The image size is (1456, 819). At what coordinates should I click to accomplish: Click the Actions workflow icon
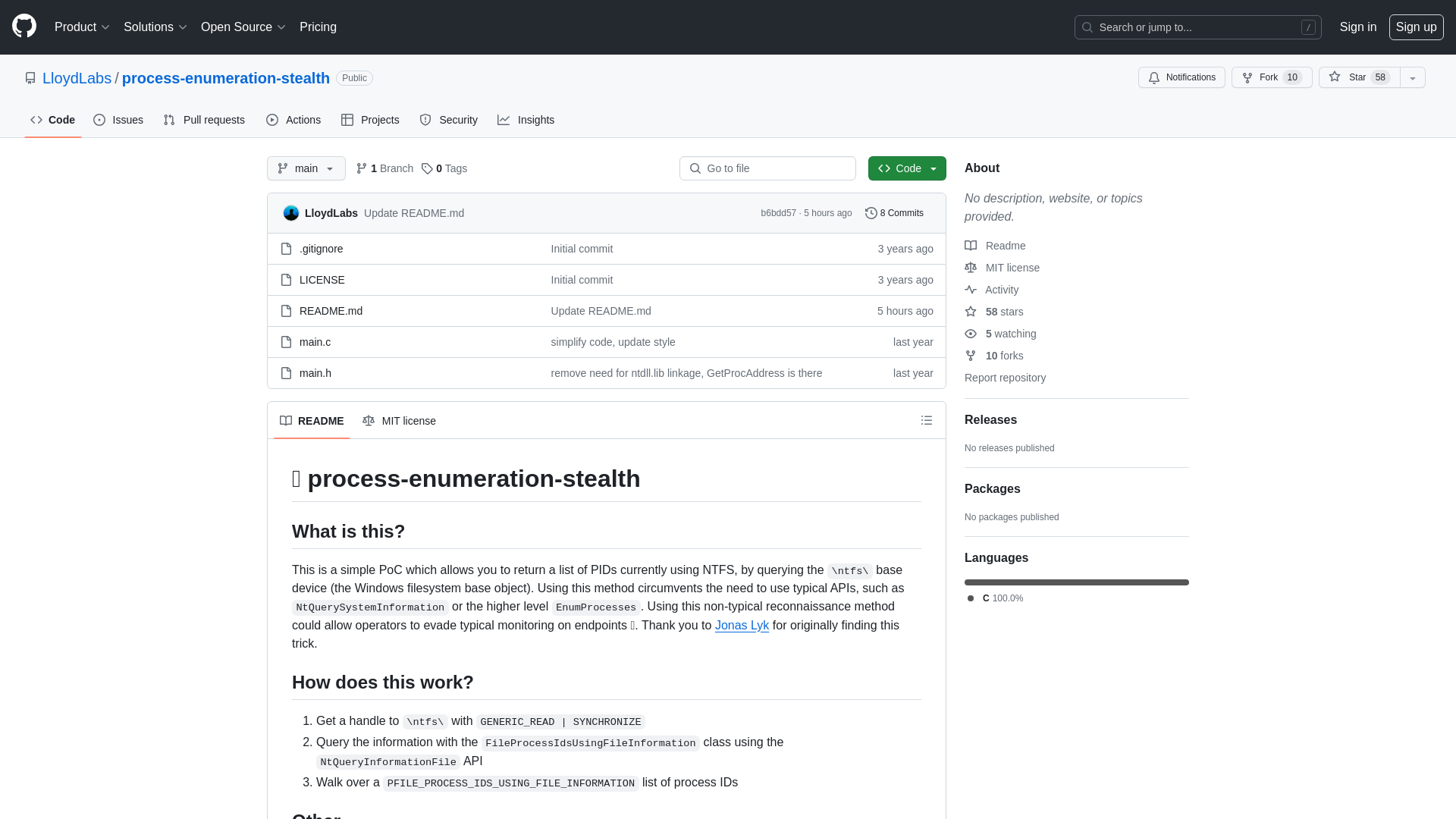(x=272, y=119)
